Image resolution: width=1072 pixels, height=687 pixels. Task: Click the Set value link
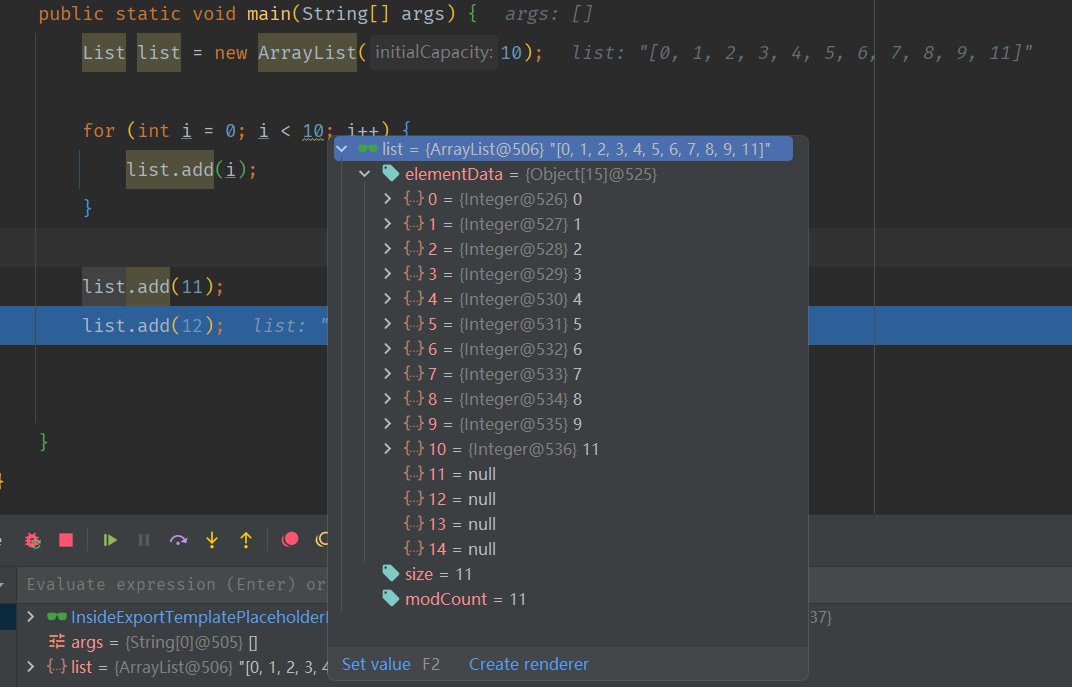click(376, 664)
